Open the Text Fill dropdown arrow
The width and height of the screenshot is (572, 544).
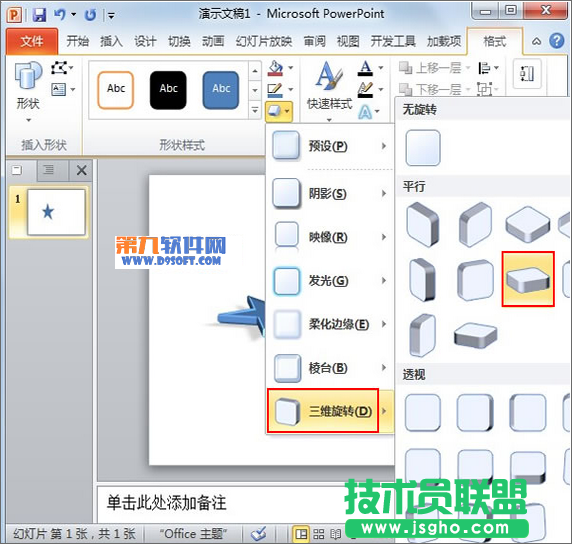(381, 68)
